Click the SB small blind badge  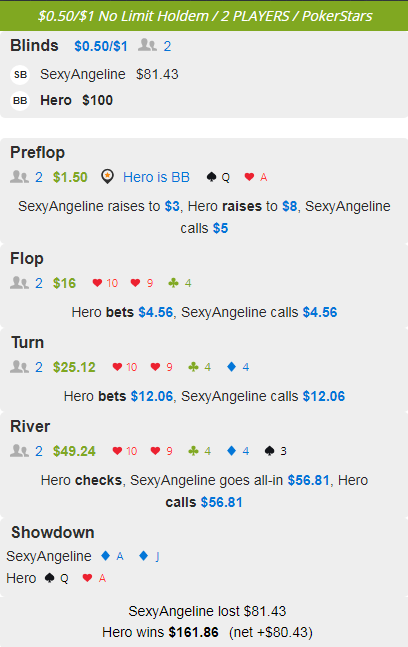(x=20, y=75)
